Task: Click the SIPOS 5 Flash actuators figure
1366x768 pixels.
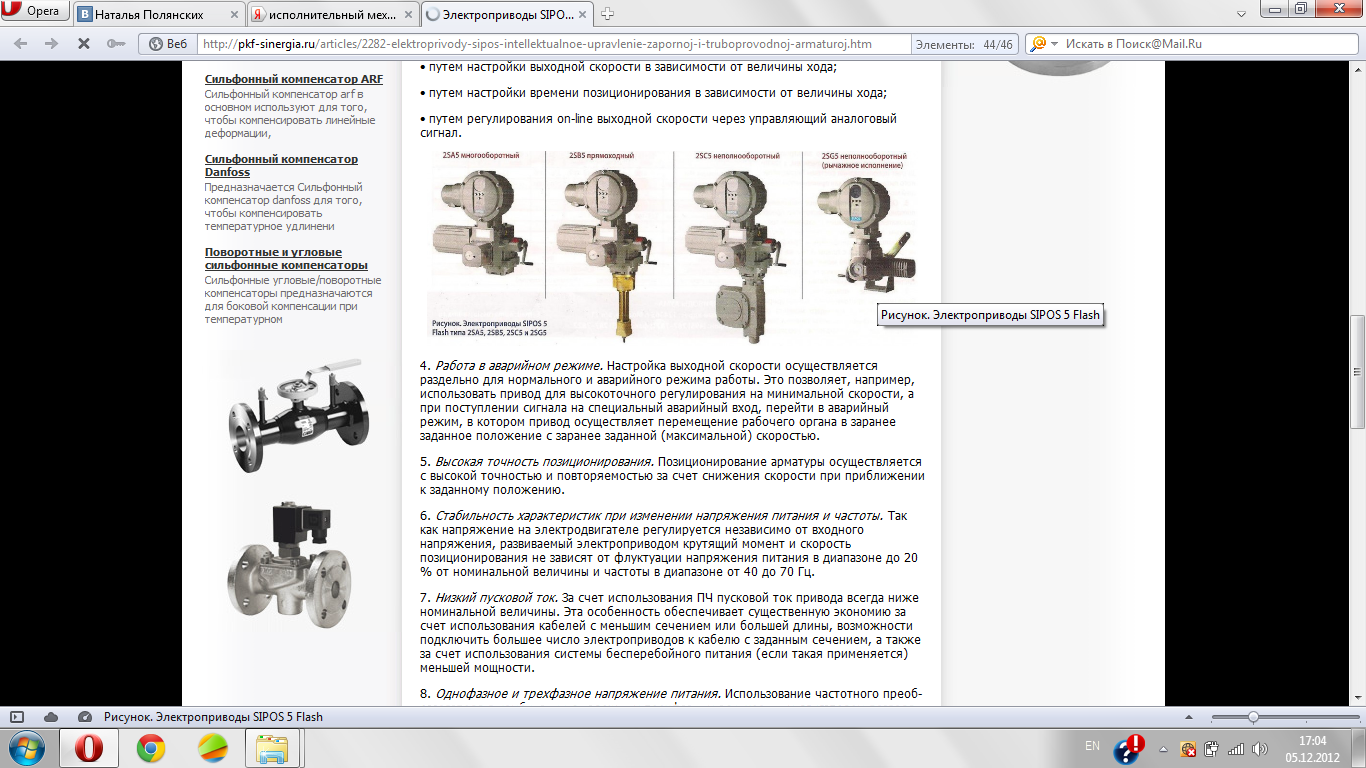Action: [x=673, y=246]
